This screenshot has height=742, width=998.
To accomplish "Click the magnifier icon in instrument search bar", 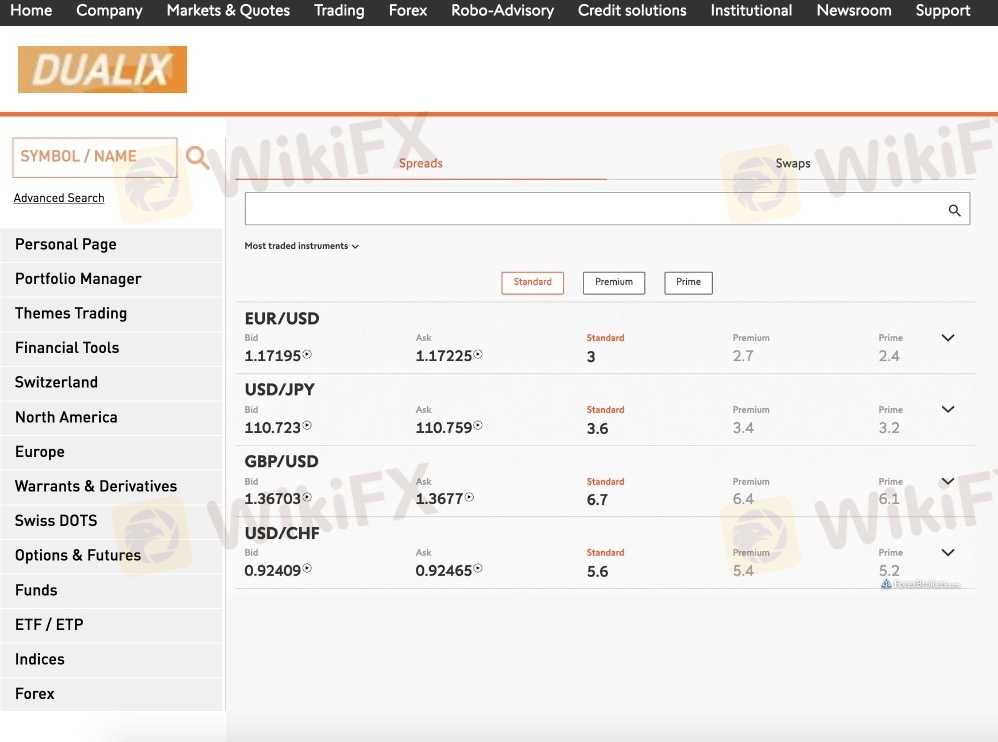I will pyautogui.click(x=954, y=210).
